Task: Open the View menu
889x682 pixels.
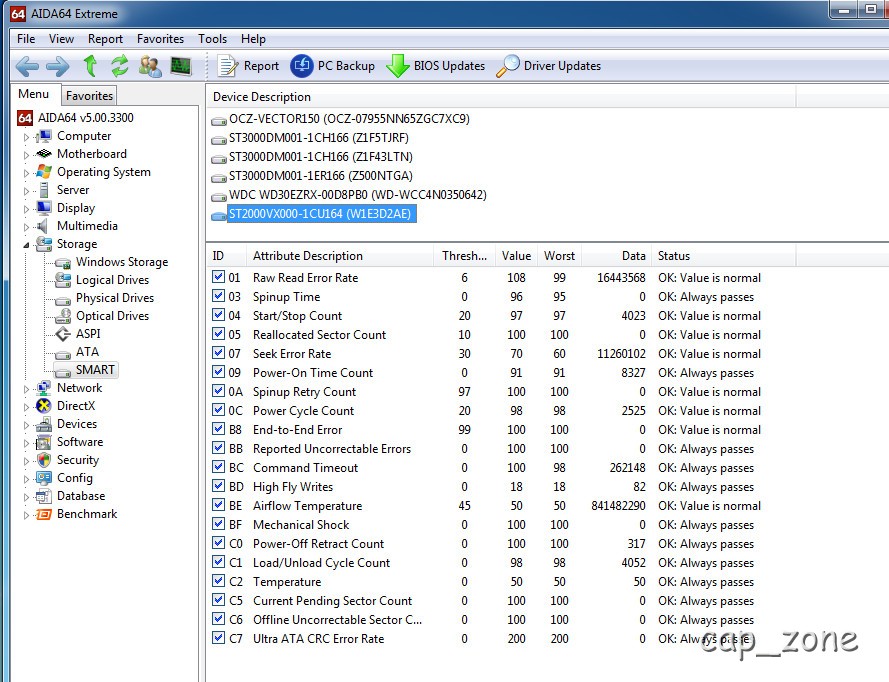Action: tap(61, 39)
